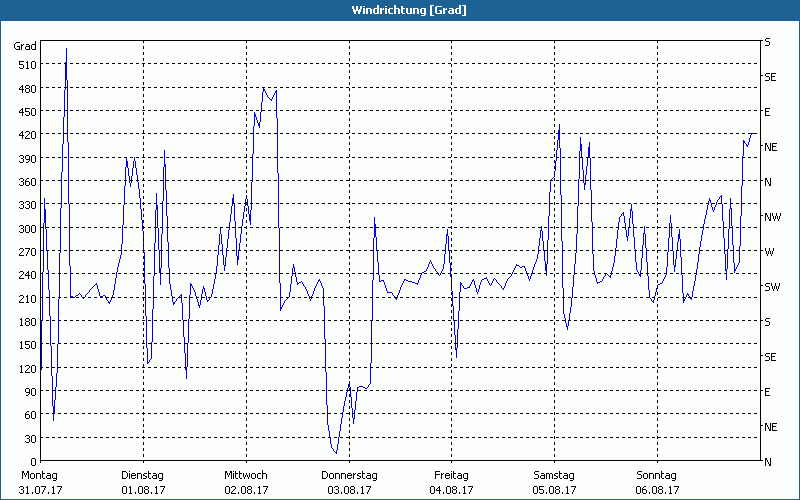
Task: Click the 'Freitag' day label
Action: (x=451, y=476)
